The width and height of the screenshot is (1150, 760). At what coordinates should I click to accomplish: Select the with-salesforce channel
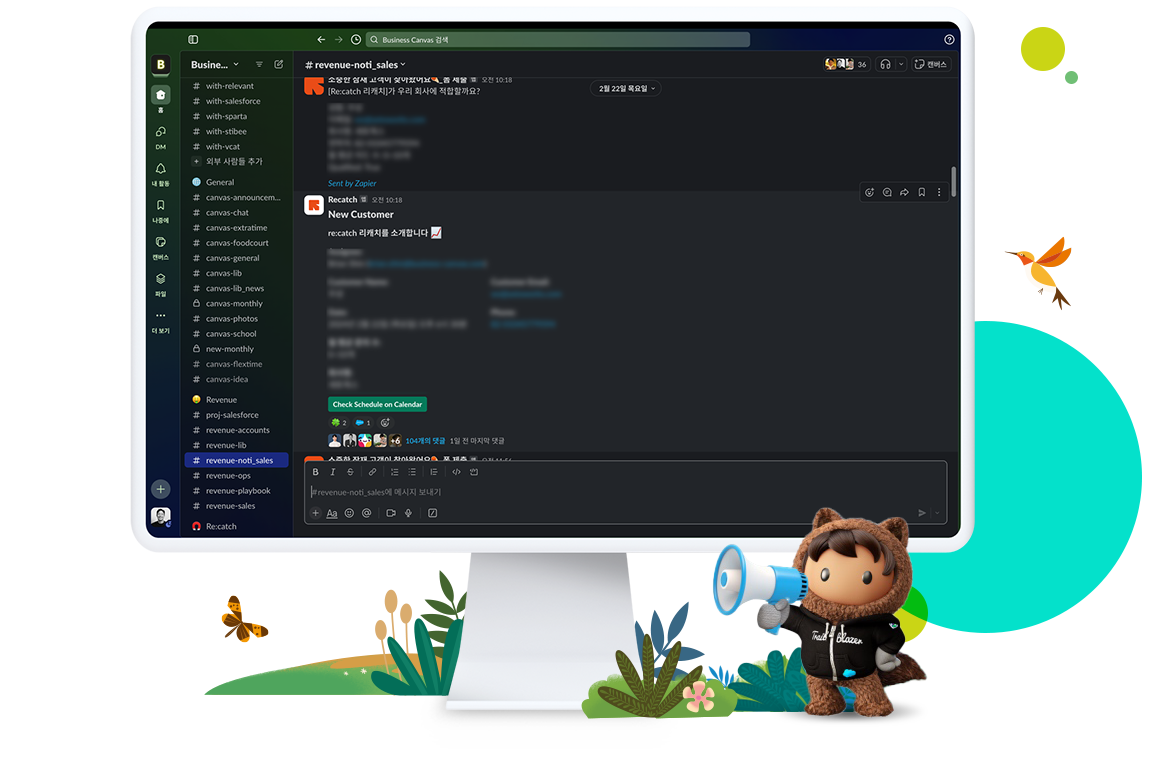[x=233, y=101]
